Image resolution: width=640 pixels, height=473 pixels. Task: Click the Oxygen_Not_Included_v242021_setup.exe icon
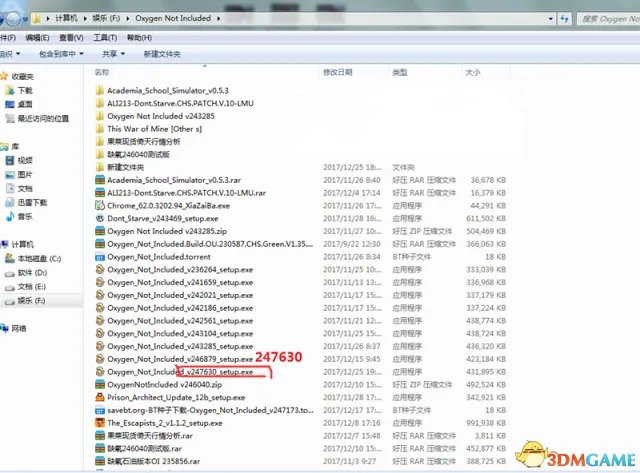click(x=100, y=295)
